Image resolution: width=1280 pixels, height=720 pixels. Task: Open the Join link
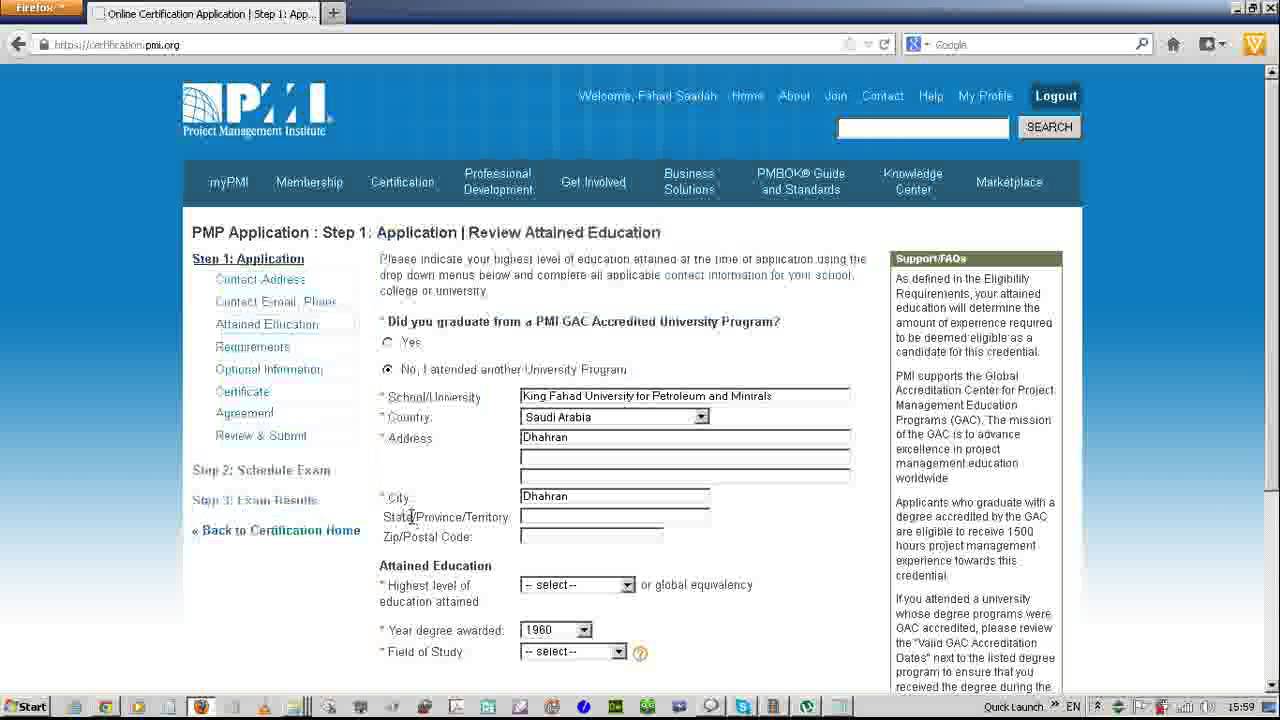point(836,96)
